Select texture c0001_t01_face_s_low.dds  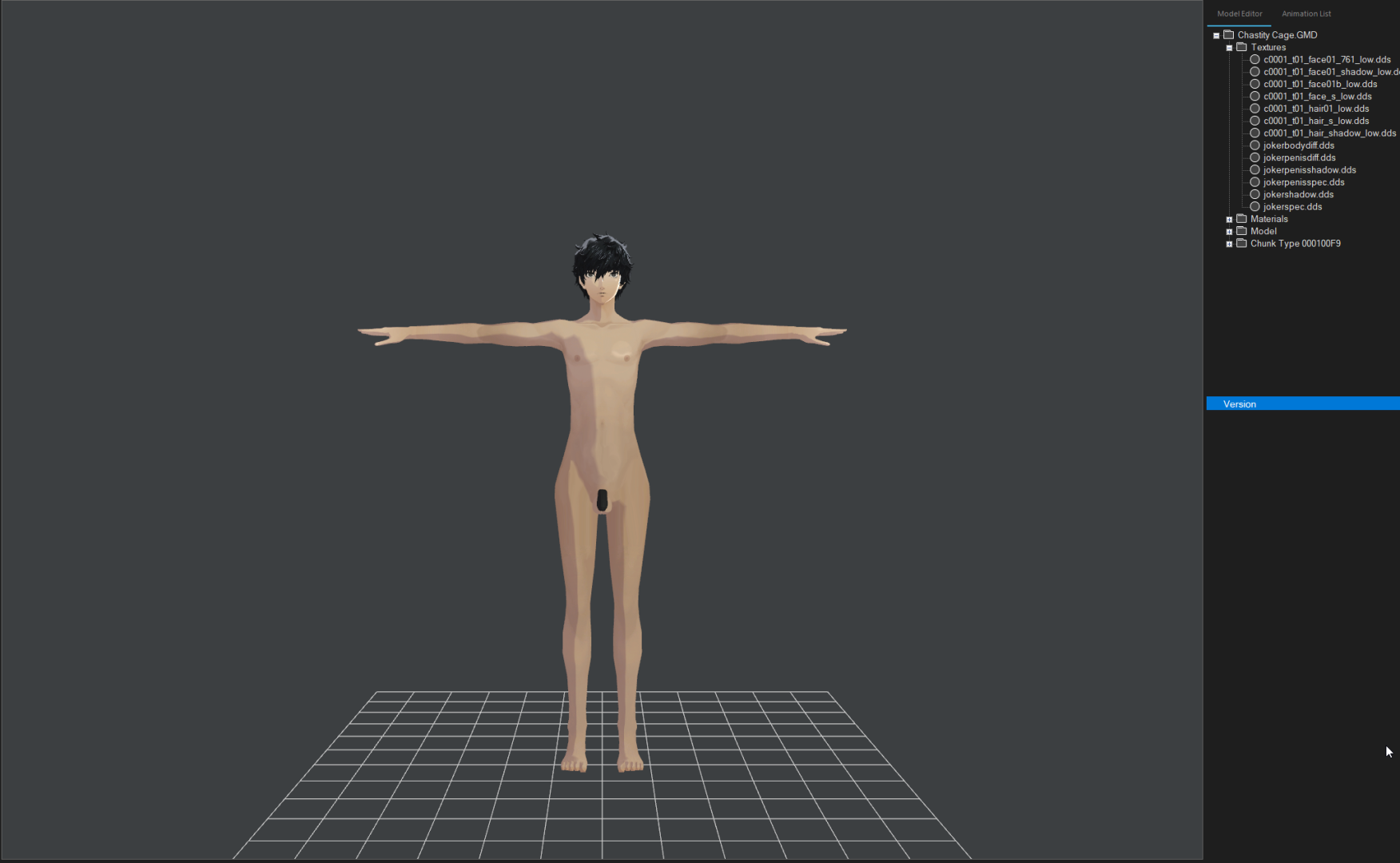click(x=1317, y=97)
